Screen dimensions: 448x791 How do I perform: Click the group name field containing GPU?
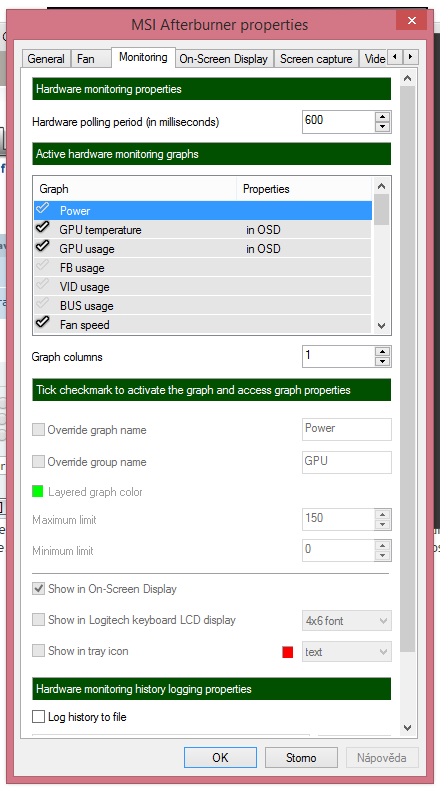coord(347,462)
